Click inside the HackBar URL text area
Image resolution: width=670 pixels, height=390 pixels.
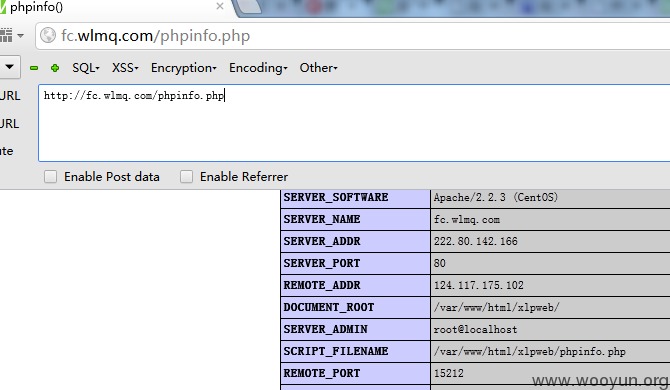click(354, 123)
